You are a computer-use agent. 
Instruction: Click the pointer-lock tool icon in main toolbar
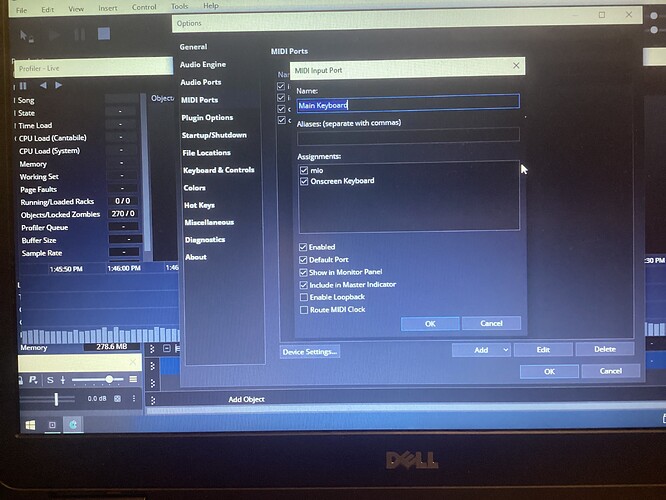pyautogui.click(x=26, y=36)
